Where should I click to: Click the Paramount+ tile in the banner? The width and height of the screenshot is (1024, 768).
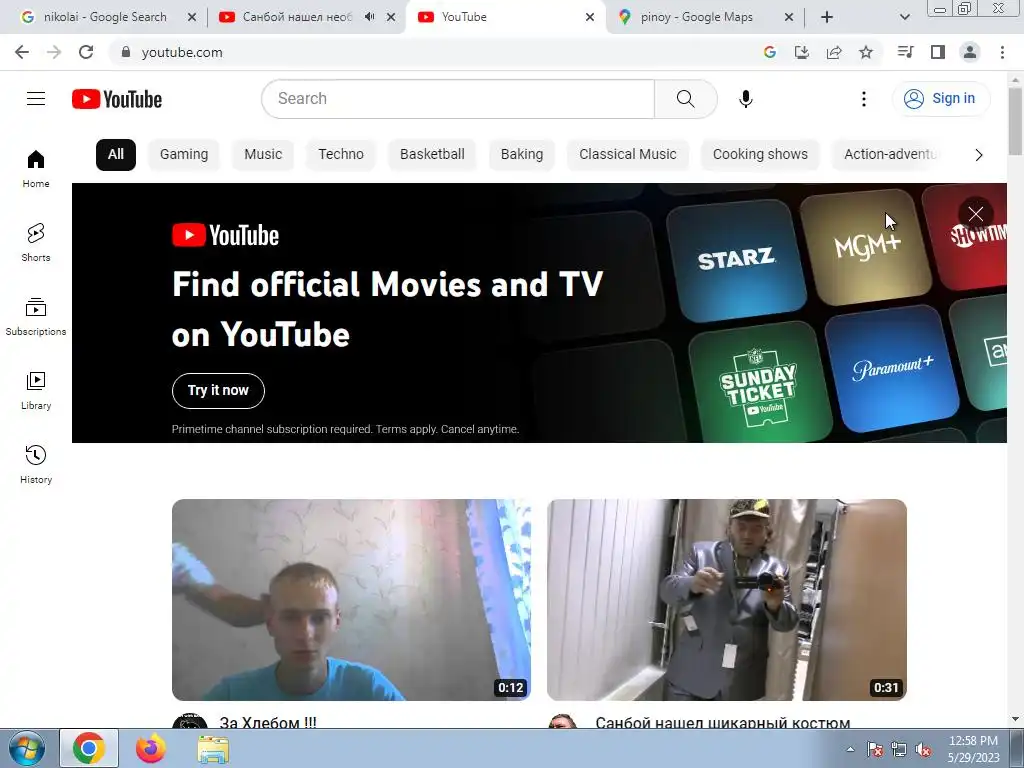tap(892, 369)
